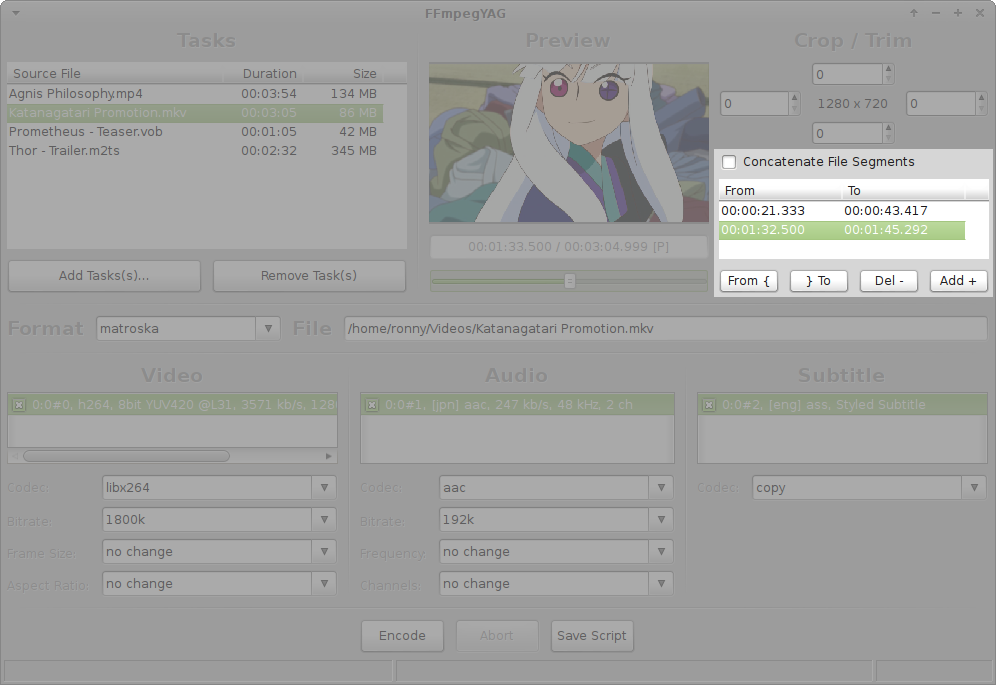Click segment end time 00:00:43.417

point(885,211)
